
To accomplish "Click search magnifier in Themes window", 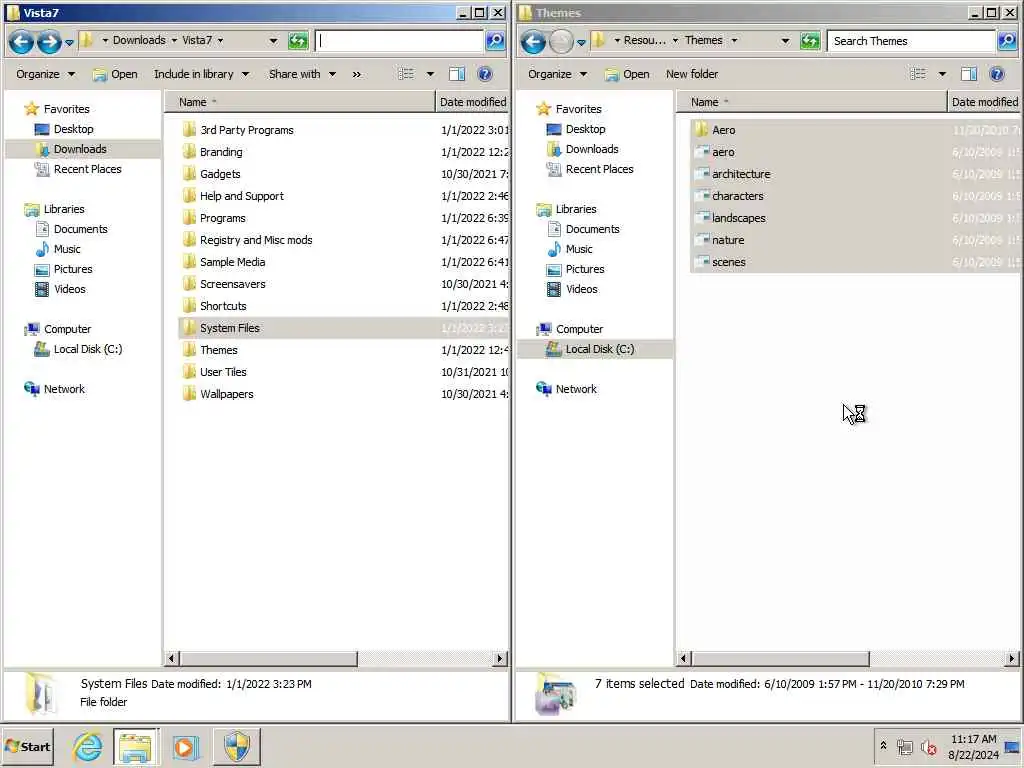I will click(x=1008, y=41).
